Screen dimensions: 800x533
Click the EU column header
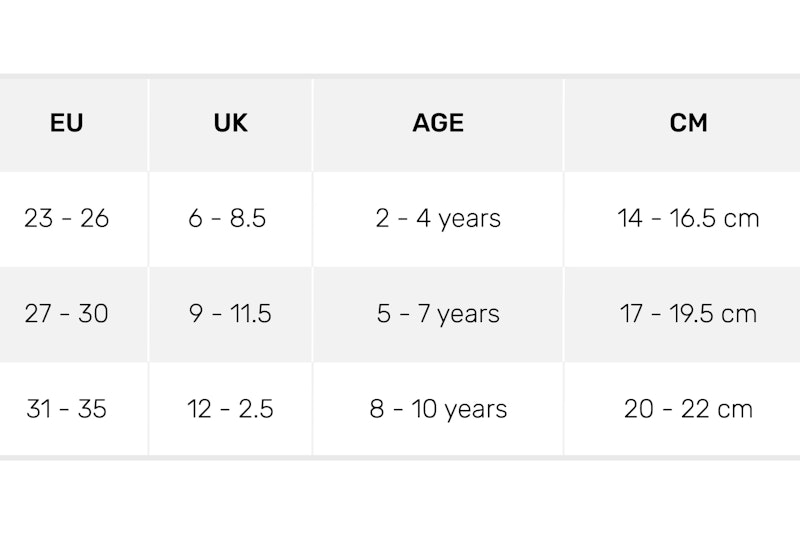(x=66, y=123)
